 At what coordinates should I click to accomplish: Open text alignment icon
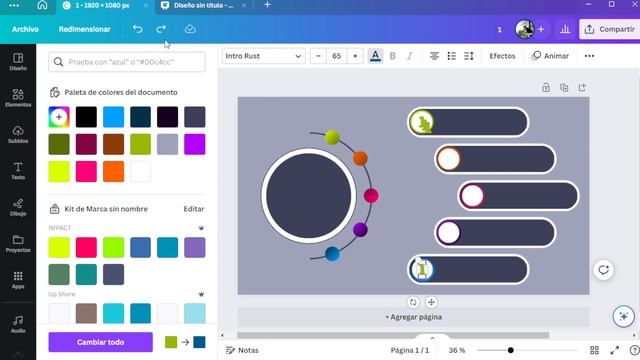click(x=434, y=56)
